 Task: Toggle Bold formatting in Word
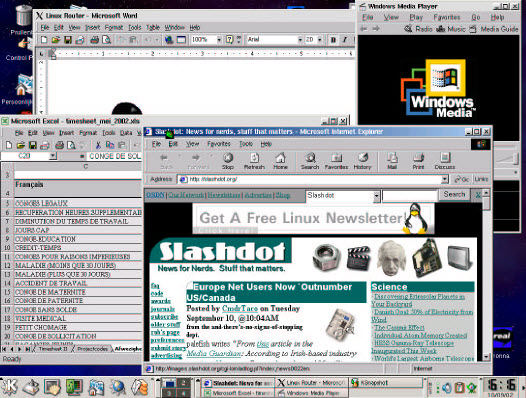[x=333, y=40]
